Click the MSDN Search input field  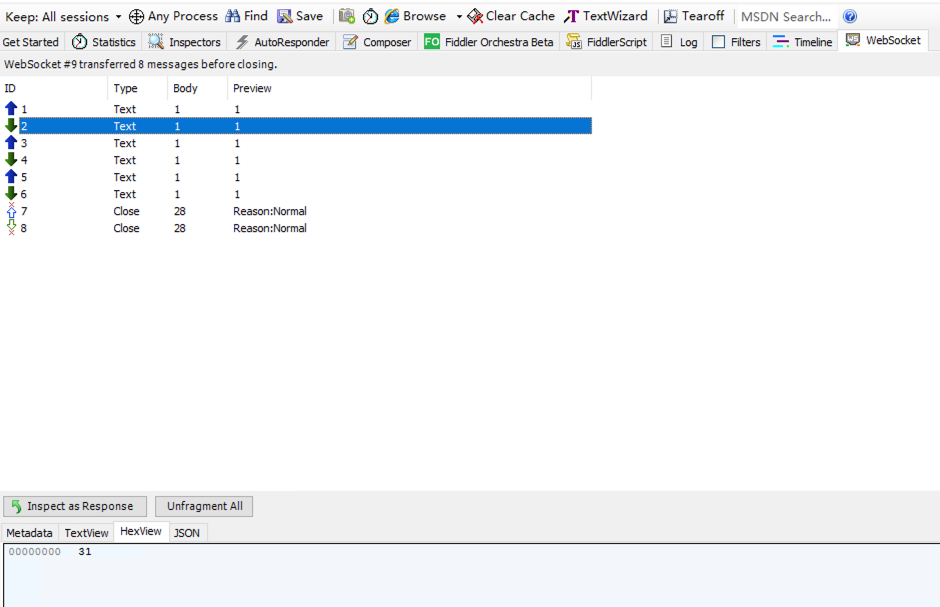pyautogui.click(x=785, y=16)
